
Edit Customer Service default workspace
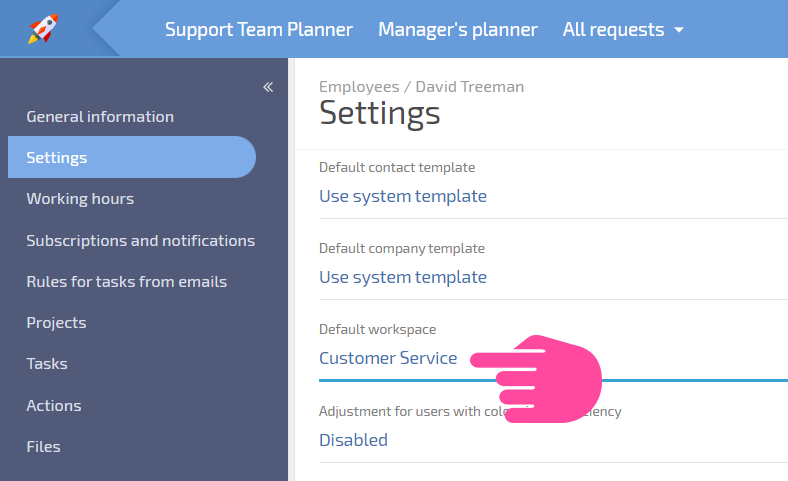(x=388, y=358)
